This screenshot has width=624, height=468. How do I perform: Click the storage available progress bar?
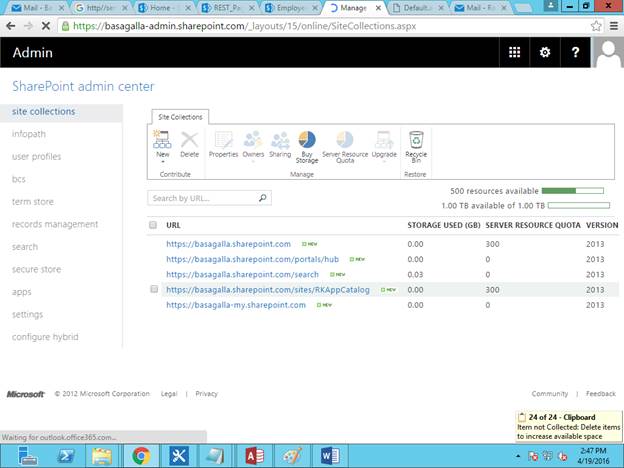579,205
